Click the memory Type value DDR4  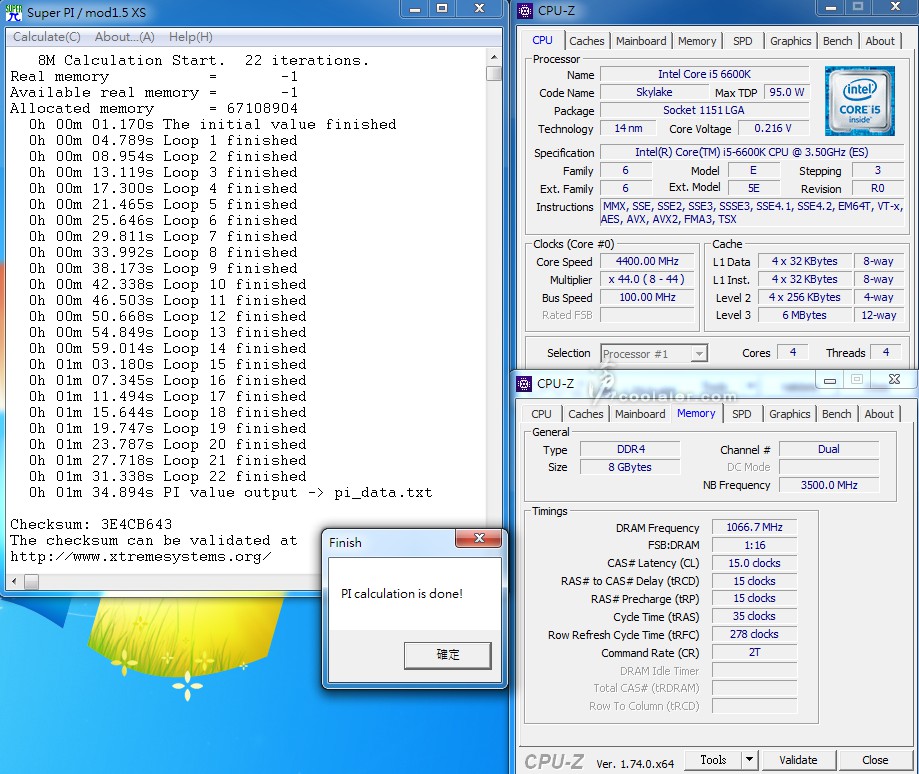[x=631, y=449]
